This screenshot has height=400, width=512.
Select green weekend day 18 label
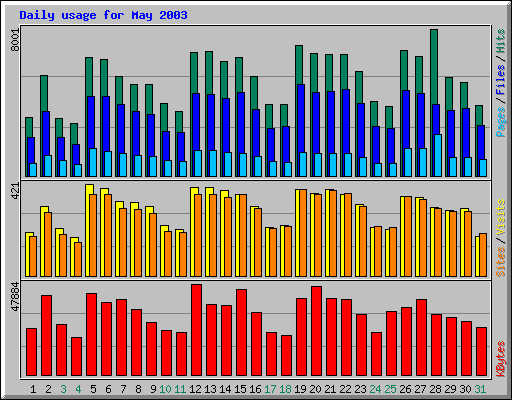point(285,389)
